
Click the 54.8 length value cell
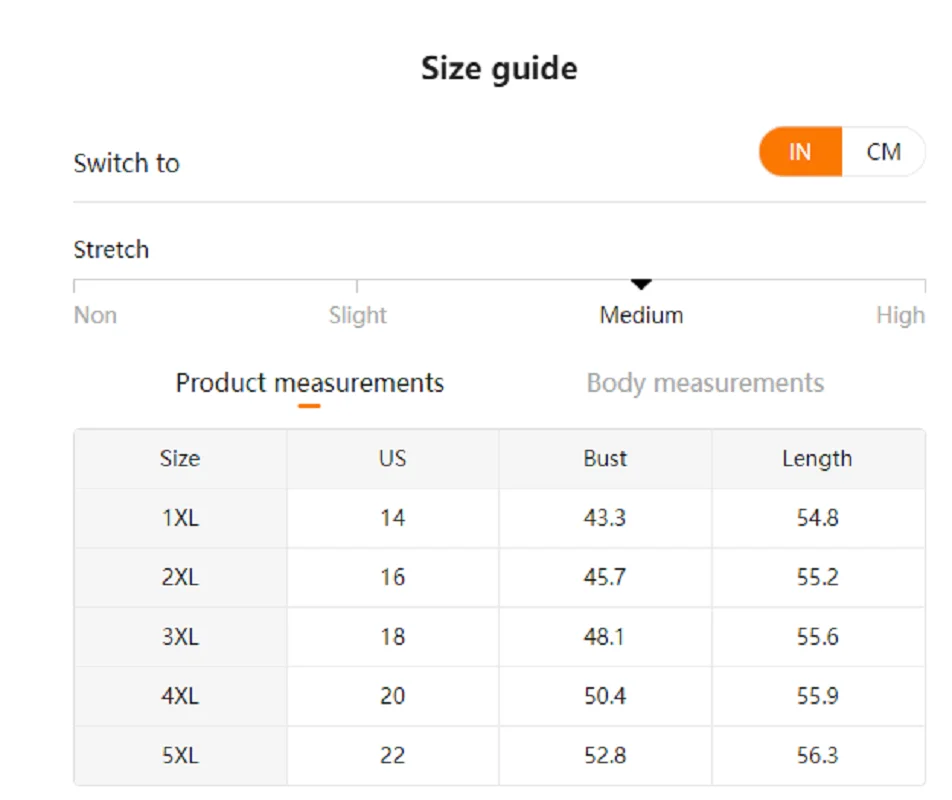click(817, 518)
